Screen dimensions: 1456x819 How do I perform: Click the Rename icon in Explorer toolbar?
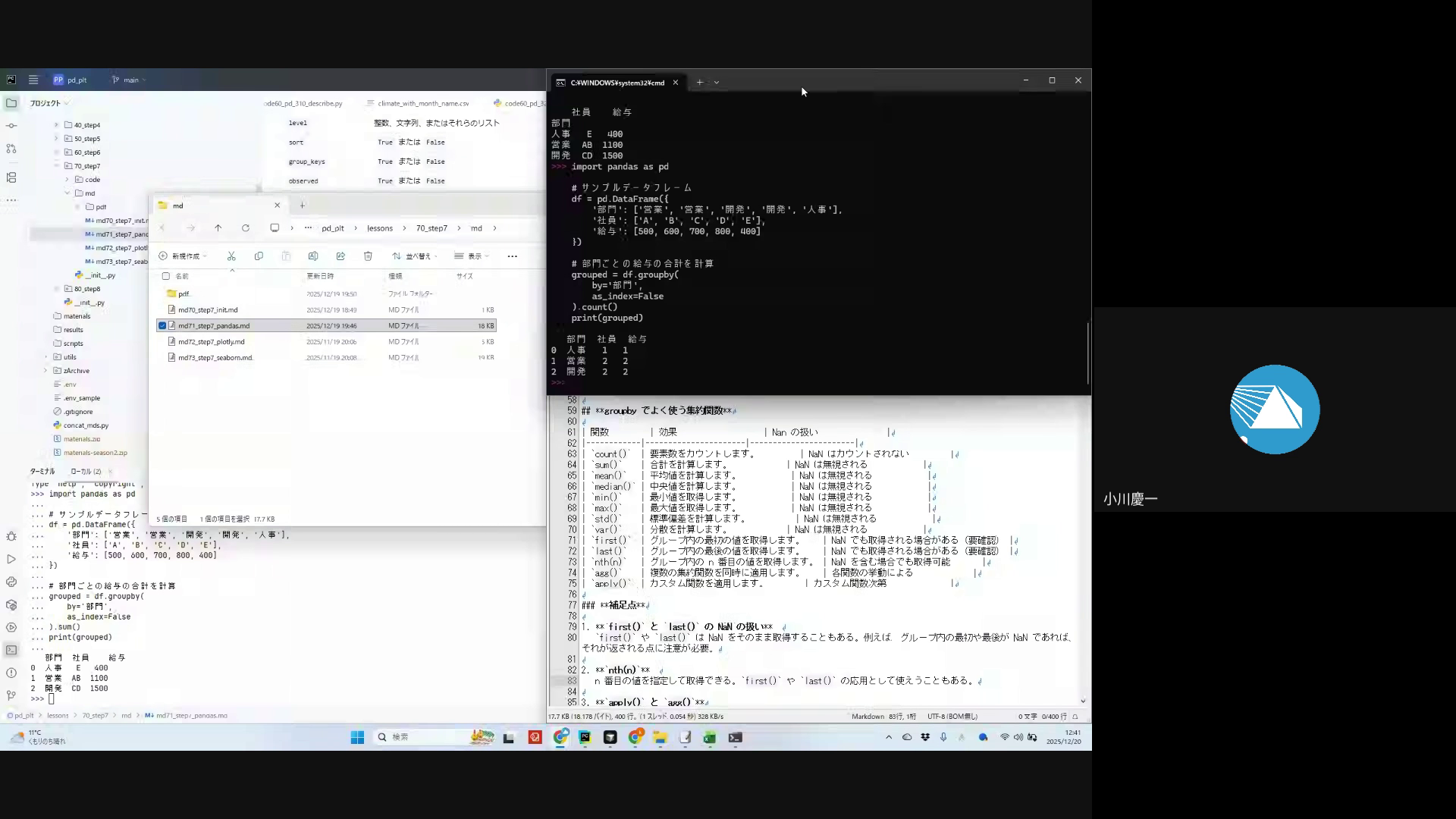pos(313,256)
